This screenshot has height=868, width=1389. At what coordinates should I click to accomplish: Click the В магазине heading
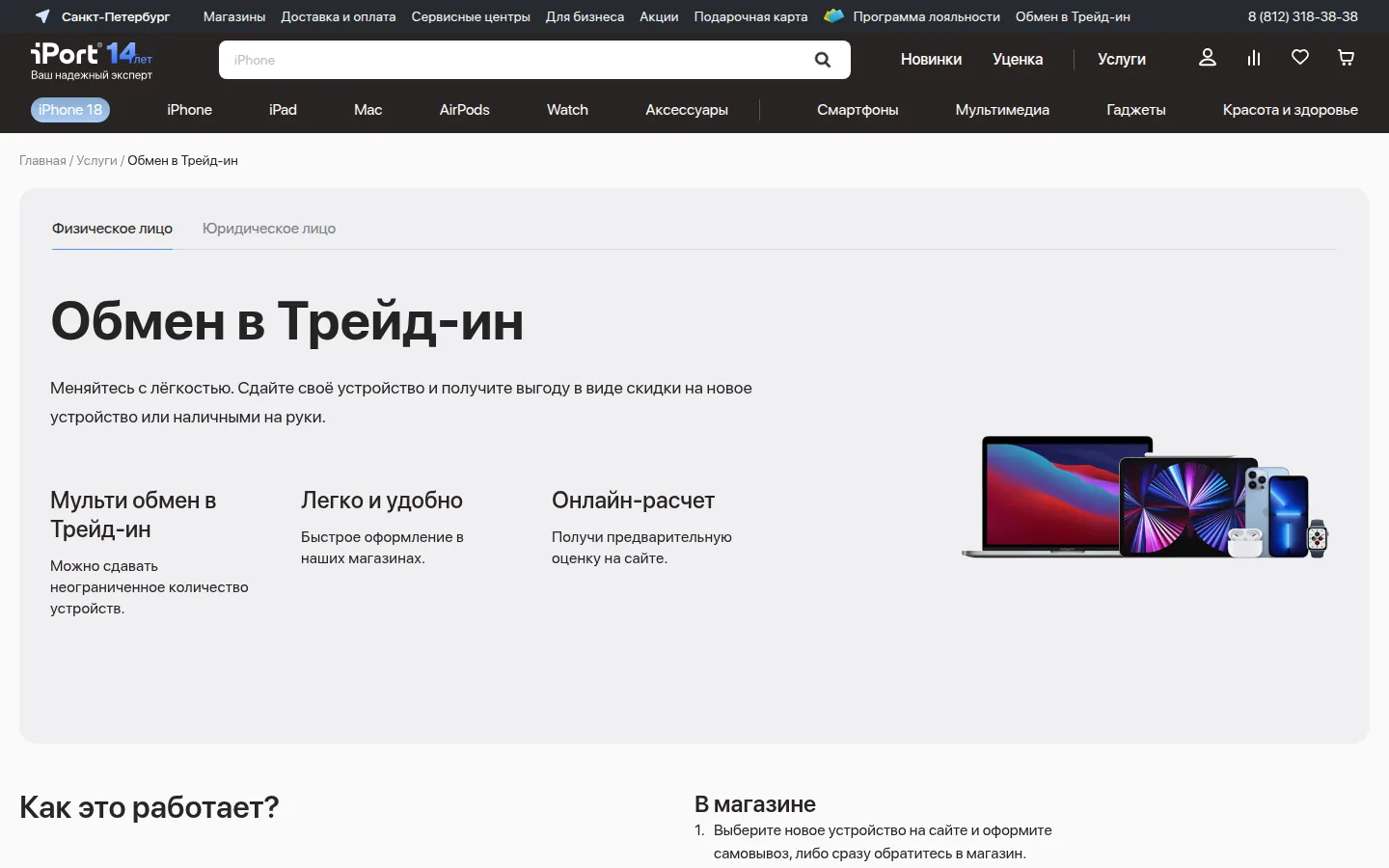pos(755,804)
